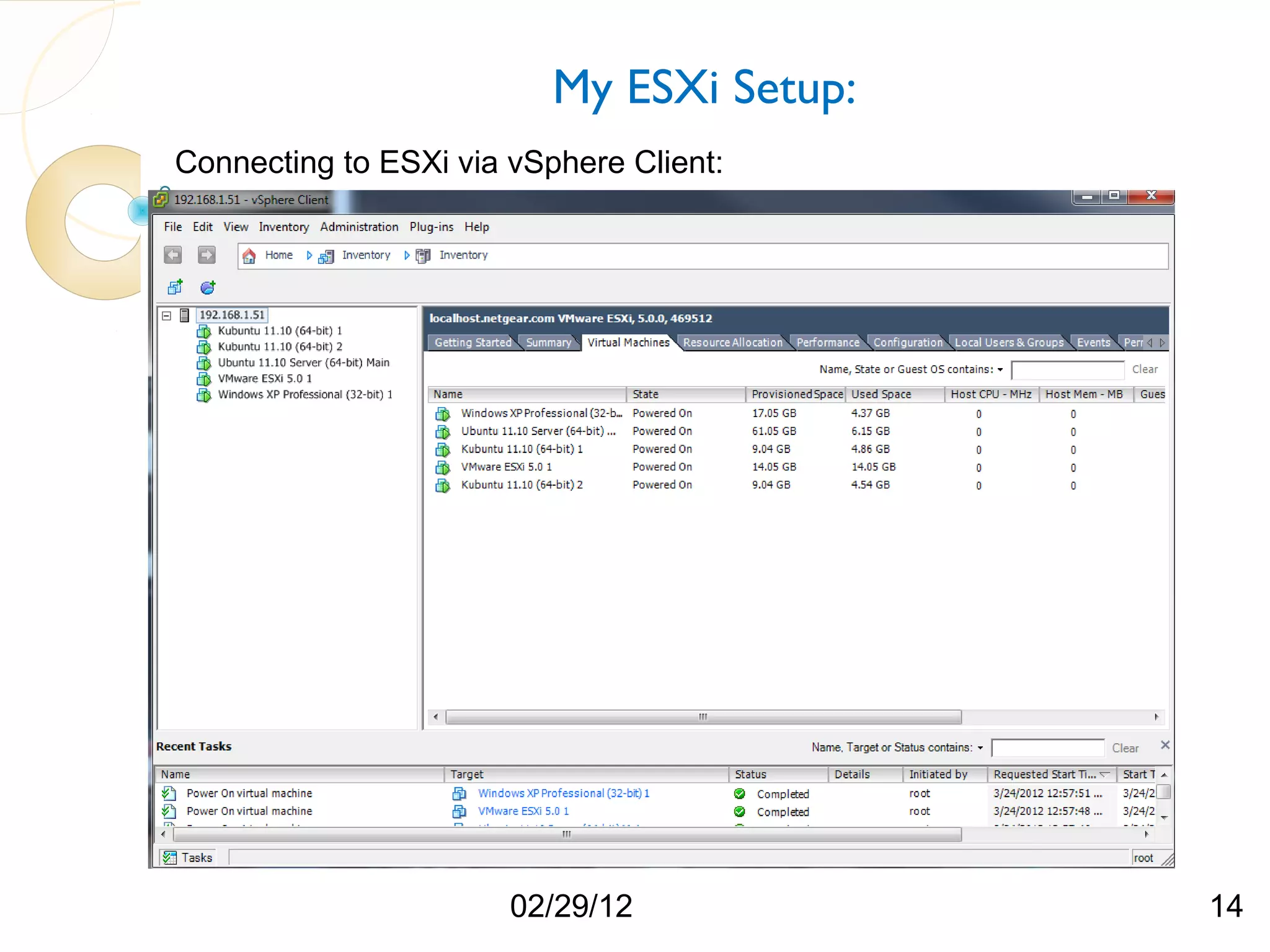Viewport: 1270px width, 952px height.
Task: Click the Home icon in navigation bar
Action: pyautogui.click(x=249, y=255)
